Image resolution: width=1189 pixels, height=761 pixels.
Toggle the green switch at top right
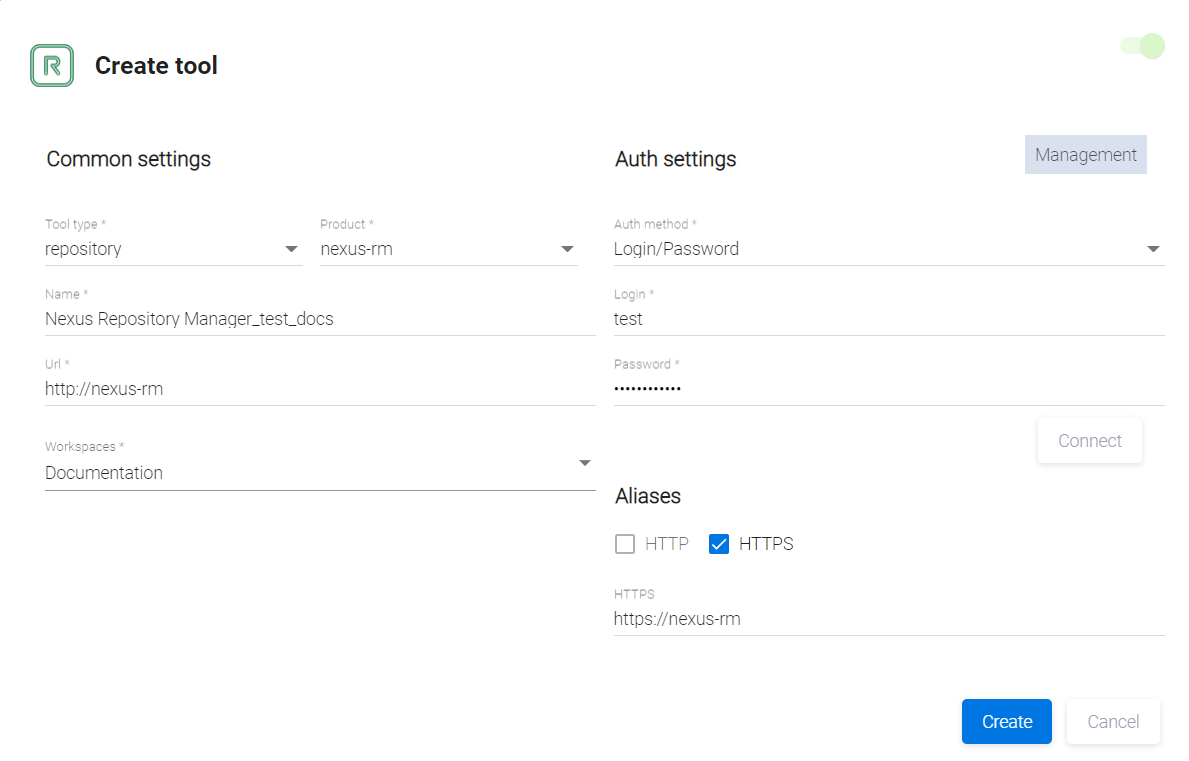click(1143, 46)
